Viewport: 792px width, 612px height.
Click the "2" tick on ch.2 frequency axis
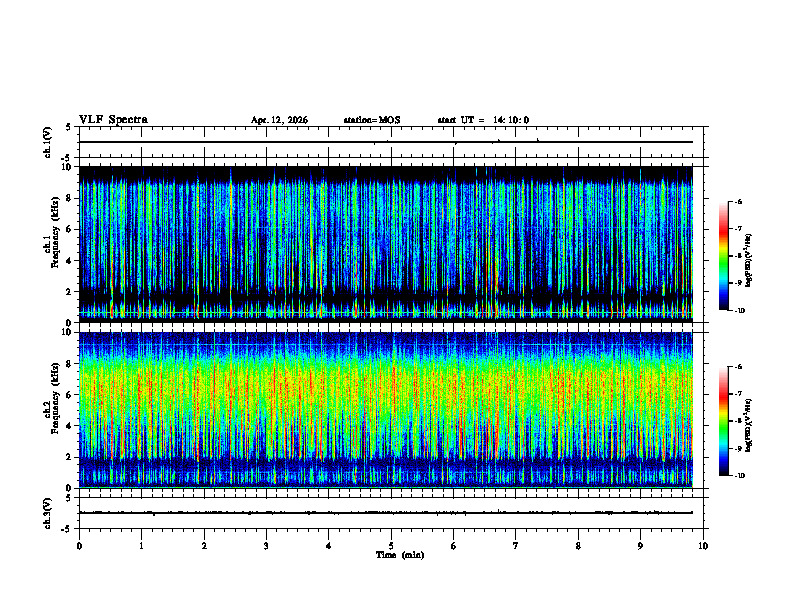pyautogui.click(x=70, y=457)
